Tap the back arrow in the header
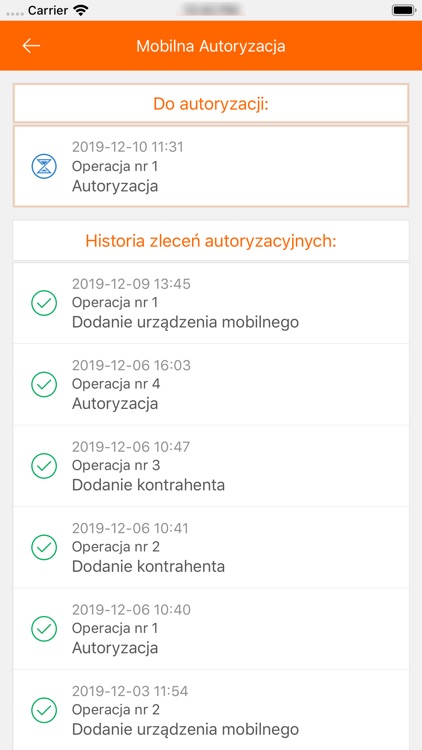Viewport: 422px width, 750px height. [x=31, y=46]
